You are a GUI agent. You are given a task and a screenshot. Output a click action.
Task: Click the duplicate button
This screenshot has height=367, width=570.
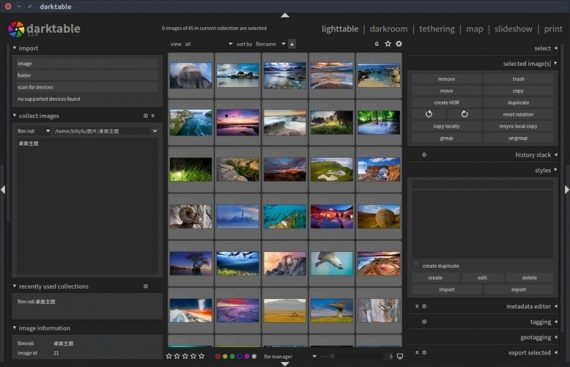[518, 102]
